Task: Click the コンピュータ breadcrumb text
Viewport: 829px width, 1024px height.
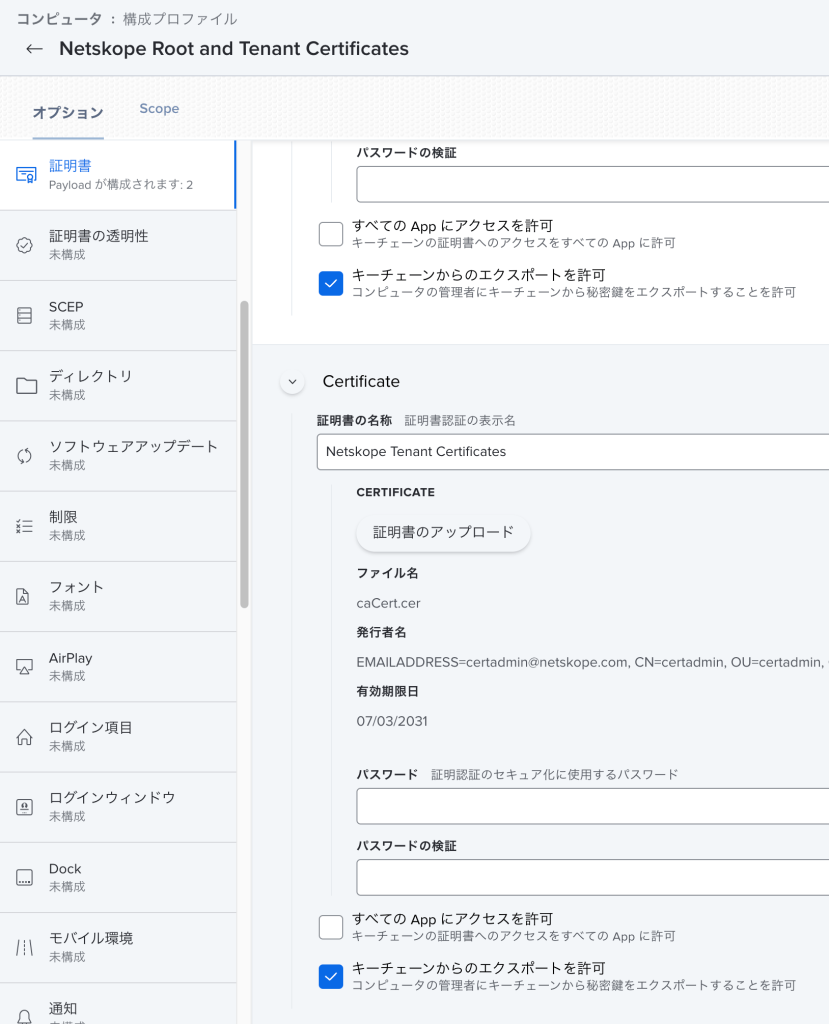Action: click(59, 19)
